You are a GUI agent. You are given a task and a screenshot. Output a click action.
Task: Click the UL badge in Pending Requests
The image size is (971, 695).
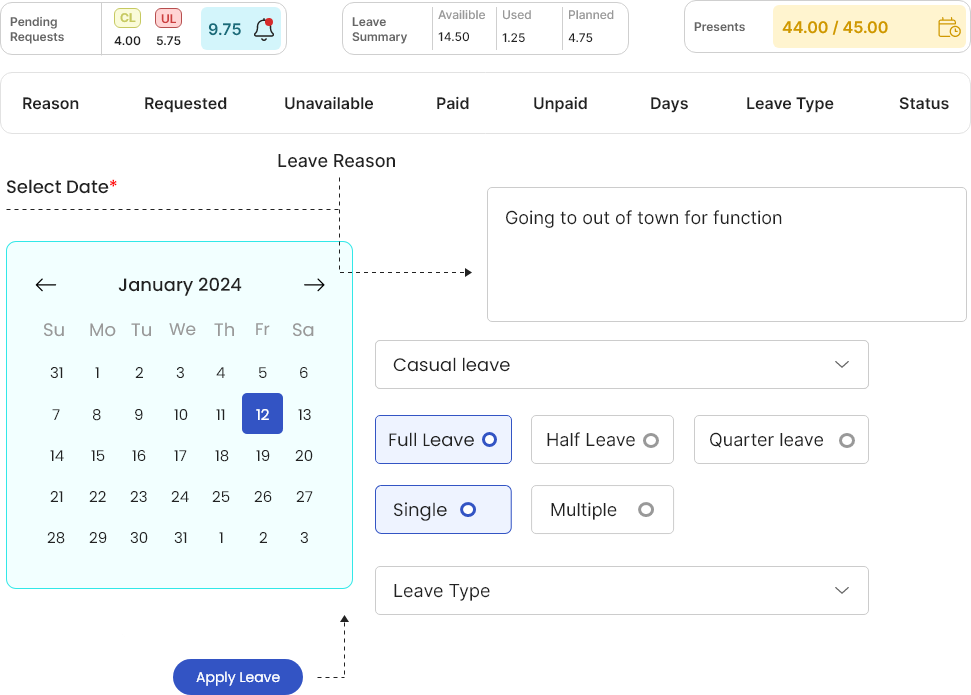tap(168, 18)
